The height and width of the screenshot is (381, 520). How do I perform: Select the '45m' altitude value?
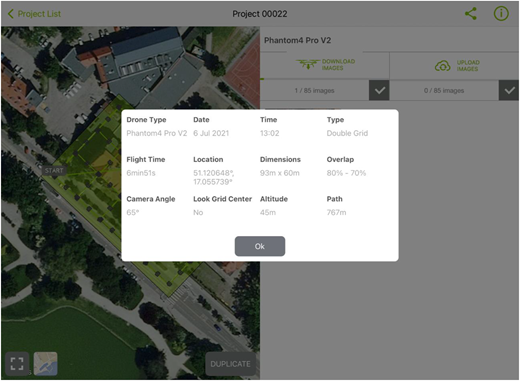point(268,213)
